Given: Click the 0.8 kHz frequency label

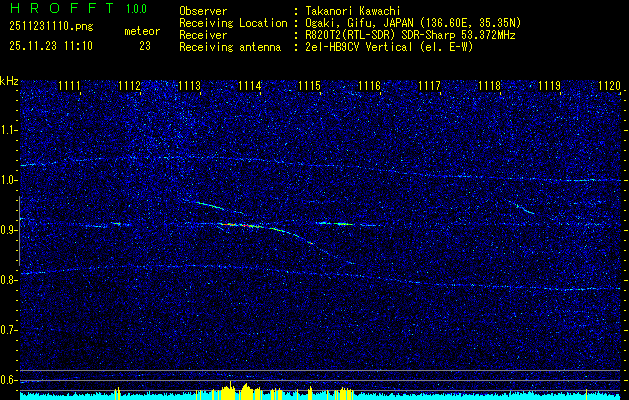Looking at the screenshot, I should [8, 280].
